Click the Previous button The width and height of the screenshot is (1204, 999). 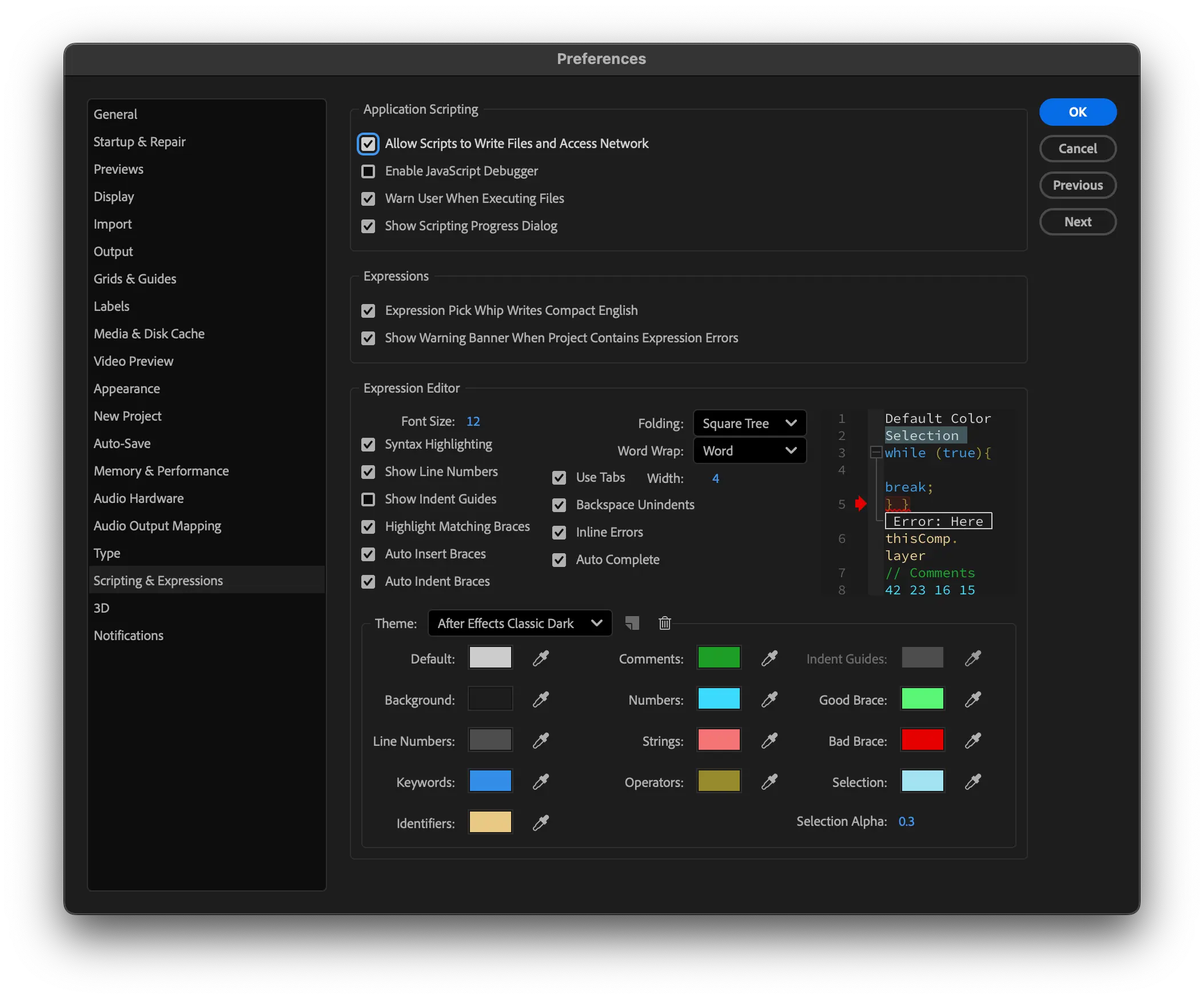pyautogui.click(x=1077, y=185)
